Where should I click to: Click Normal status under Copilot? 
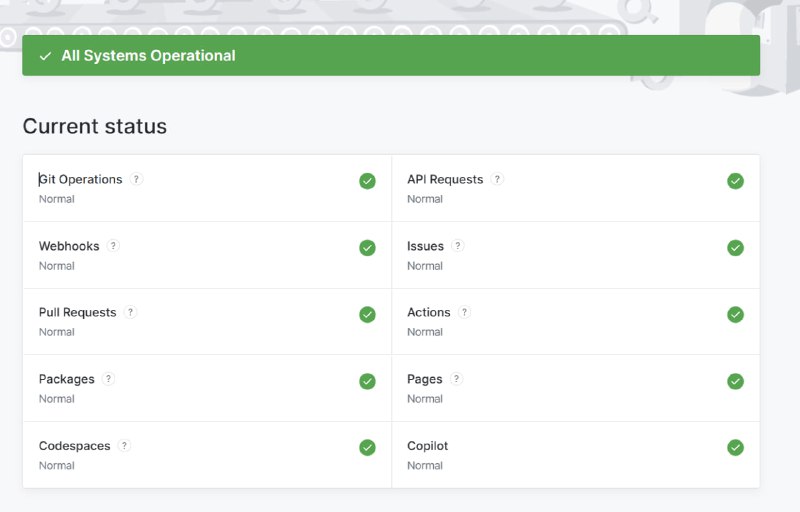425,466
